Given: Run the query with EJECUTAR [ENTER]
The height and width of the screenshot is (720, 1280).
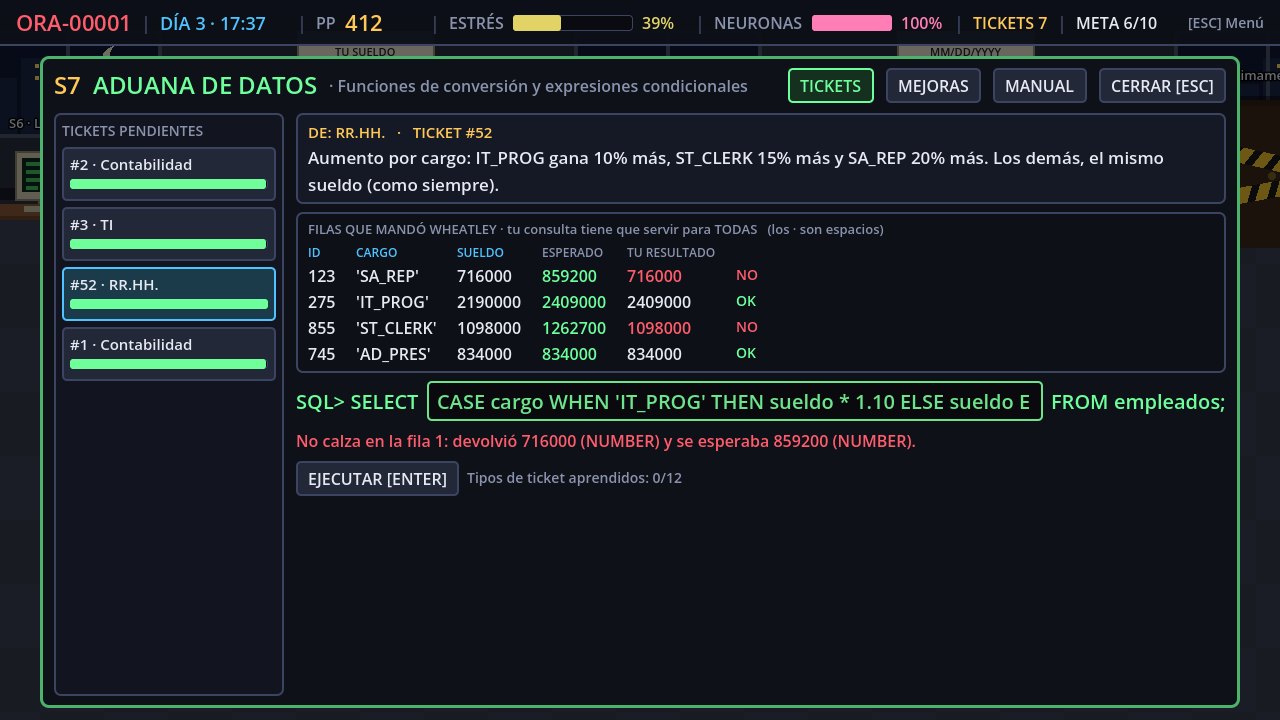Looking at the screenshot, I should (377, 479).
